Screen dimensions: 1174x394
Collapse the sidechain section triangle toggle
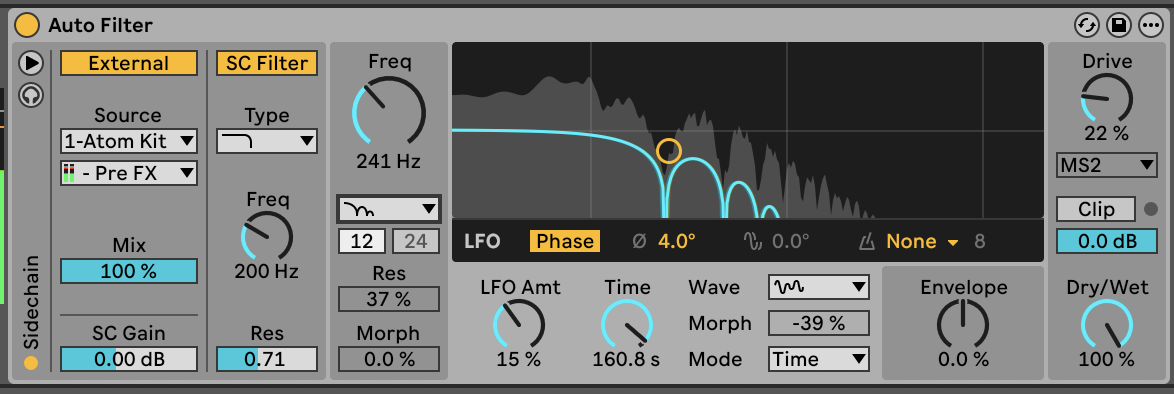(x=31, y=63)
